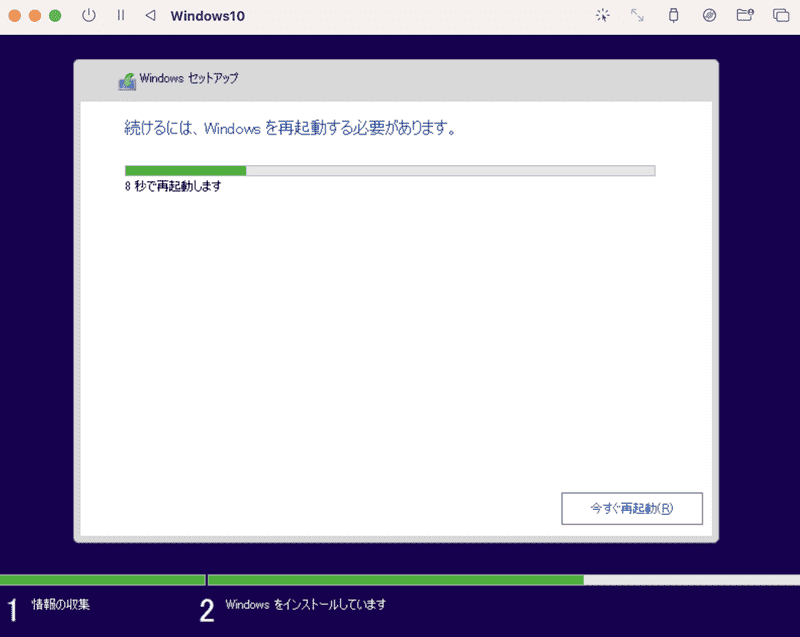Click the '情報の収集' step label
The width and height of the screenshot is (800, 637).
61,604
